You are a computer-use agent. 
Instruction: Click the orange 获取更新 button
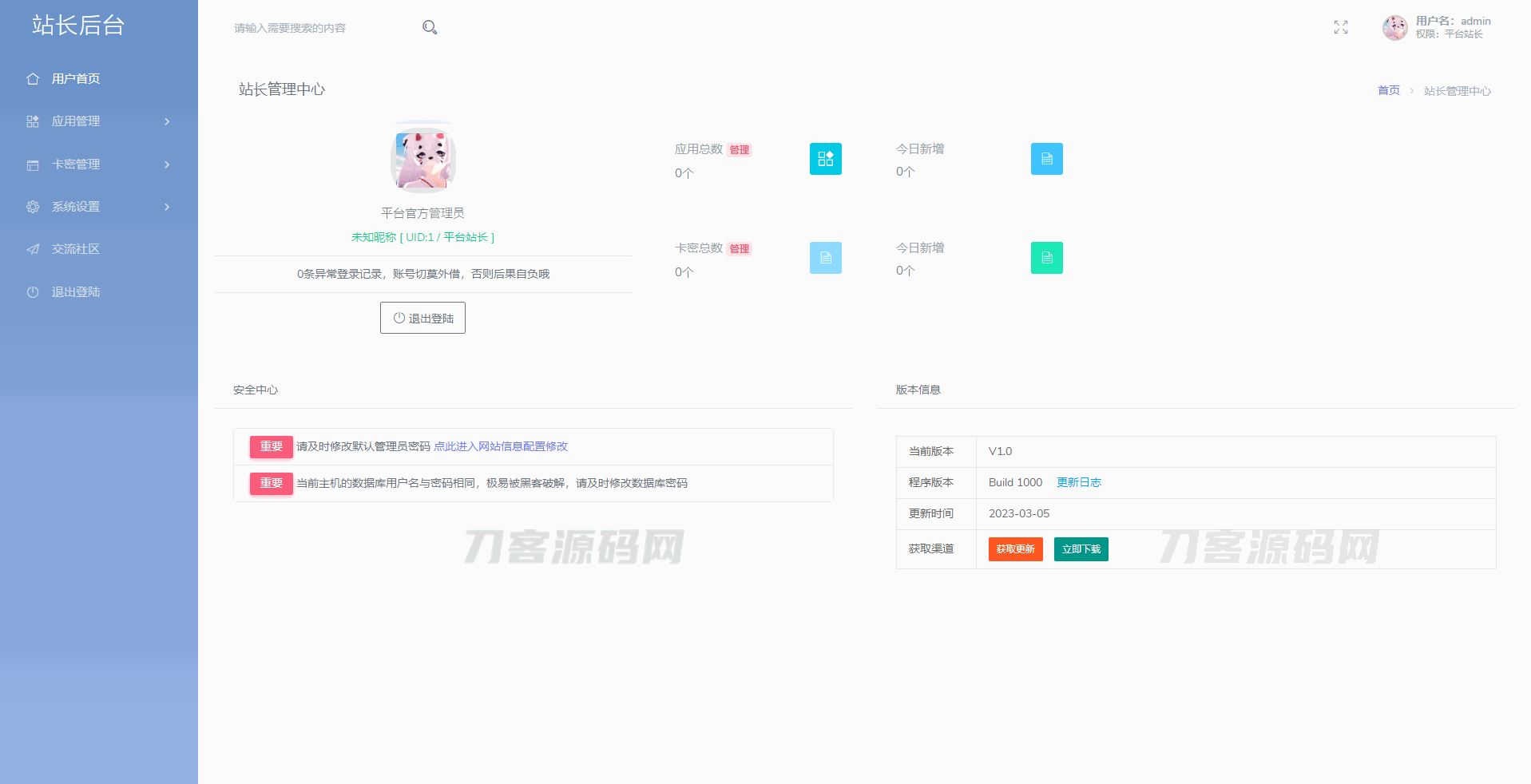pos(1015,549)
